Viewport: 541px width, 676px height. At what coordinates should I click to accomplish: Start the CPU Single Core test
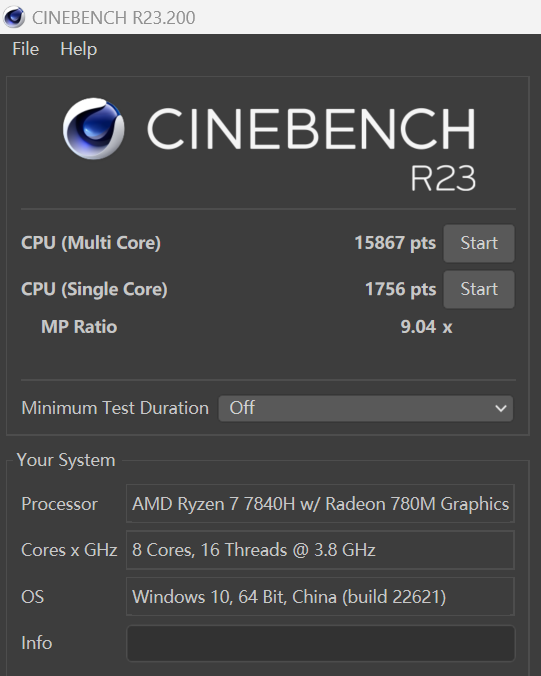tap(479, 289)
